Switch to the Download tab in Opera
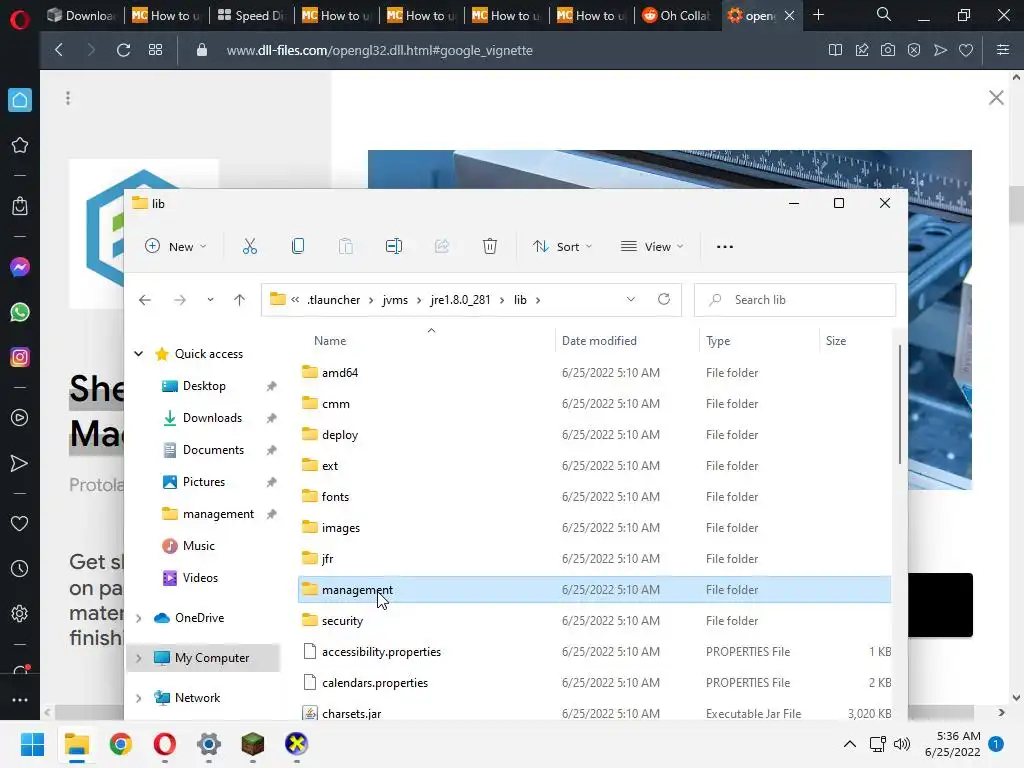Screen dimensions: 1024x768 tap(82, 15)
